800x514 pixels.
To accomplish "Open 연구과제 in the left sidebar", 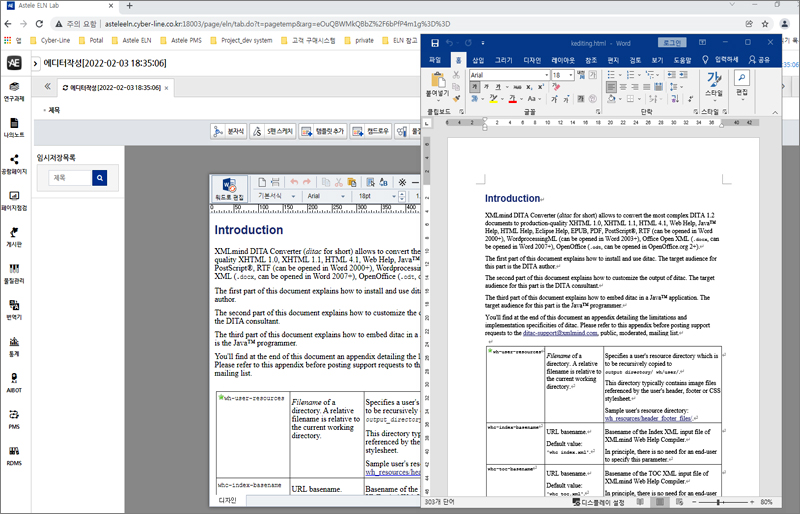I will click(14, 90).
